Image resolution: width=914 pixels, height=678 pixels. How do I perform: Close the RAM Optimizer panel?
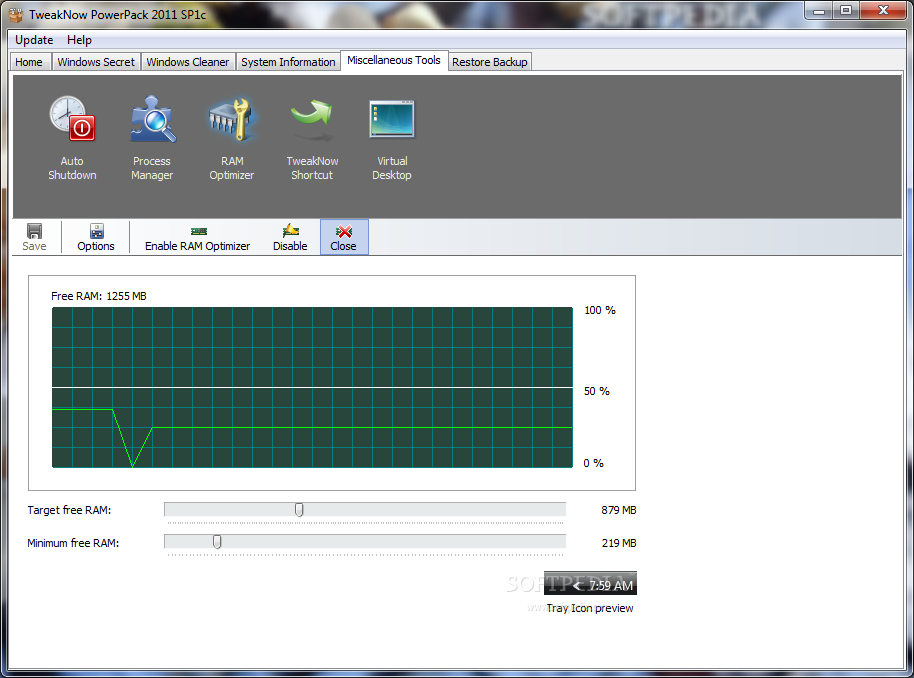coord(344,237)
